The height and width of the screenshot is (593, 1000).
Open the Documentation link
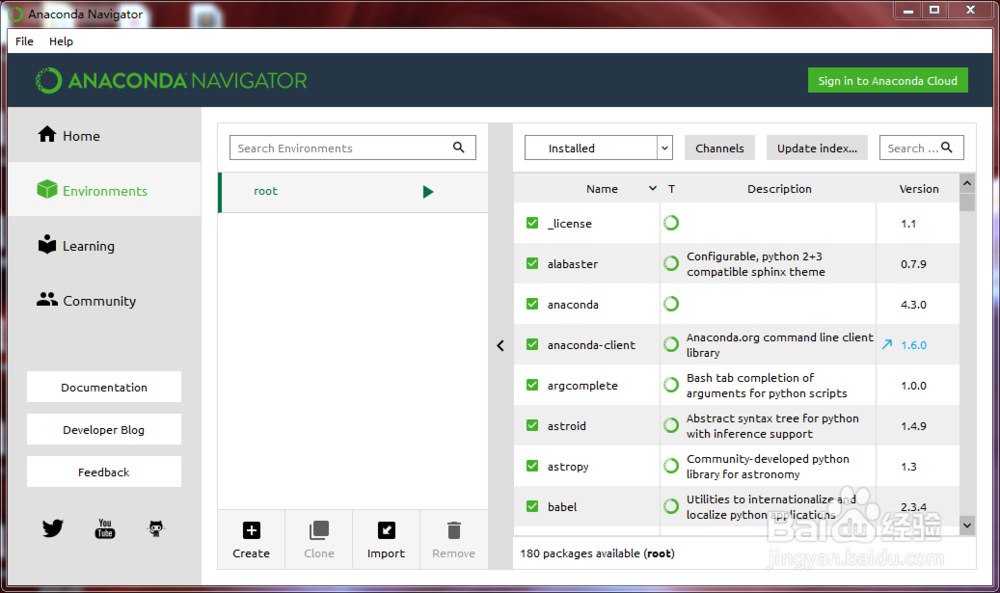[x=104, y=387]
